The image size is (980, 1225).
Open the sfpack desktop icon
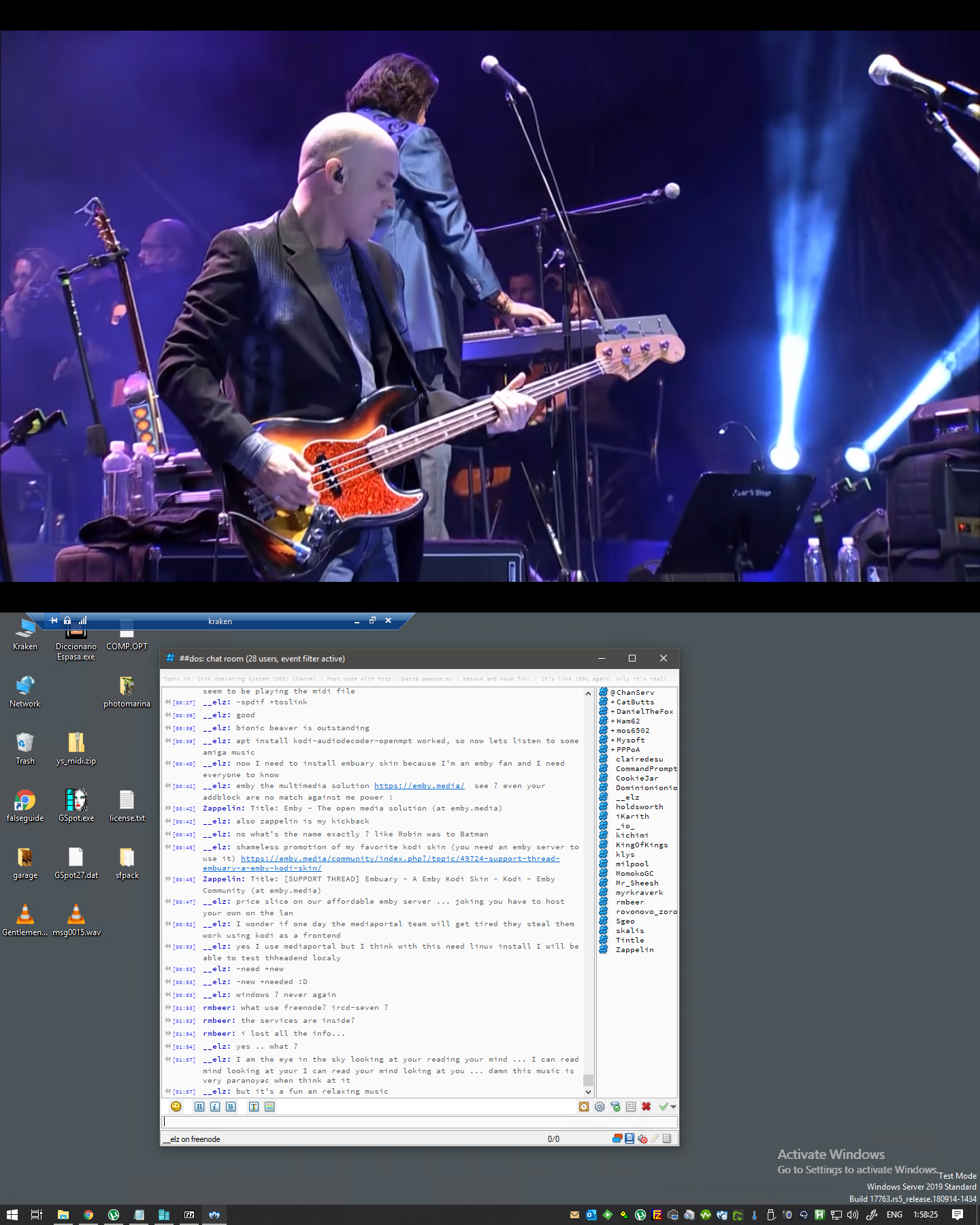point(127,863)
